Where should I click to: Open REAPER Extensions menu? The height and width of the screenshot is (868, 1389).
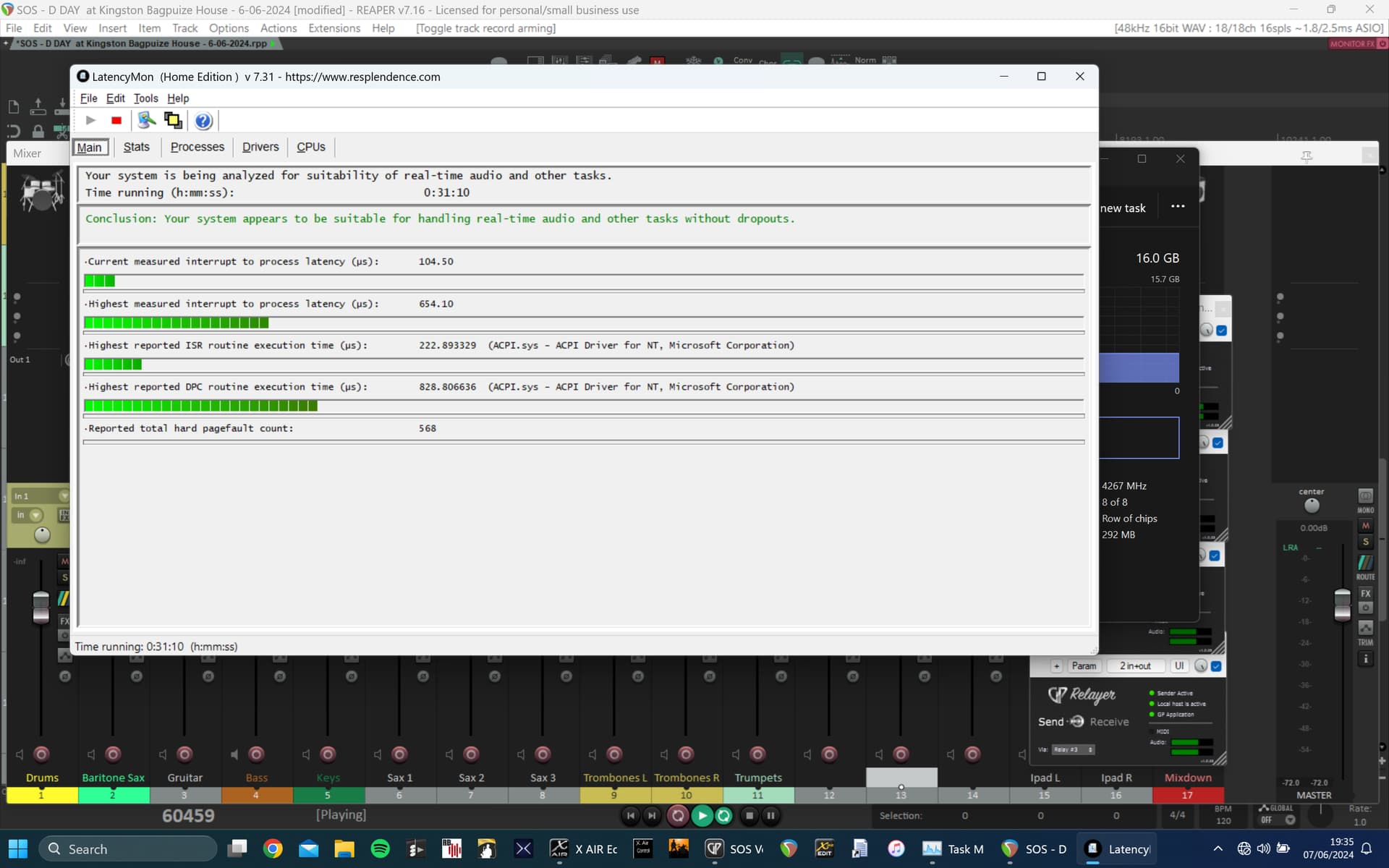point(334,28)
